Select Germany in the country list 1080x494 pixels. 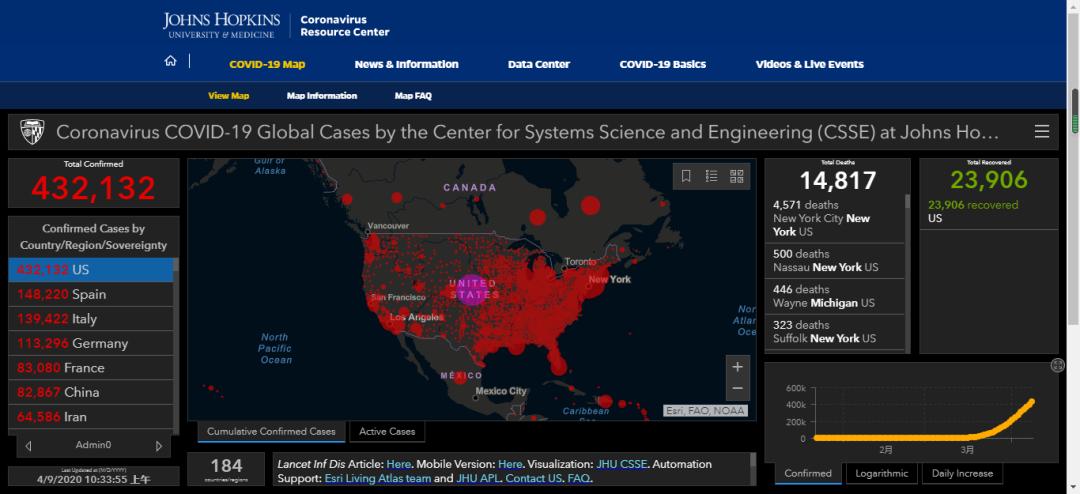(90, 343)
